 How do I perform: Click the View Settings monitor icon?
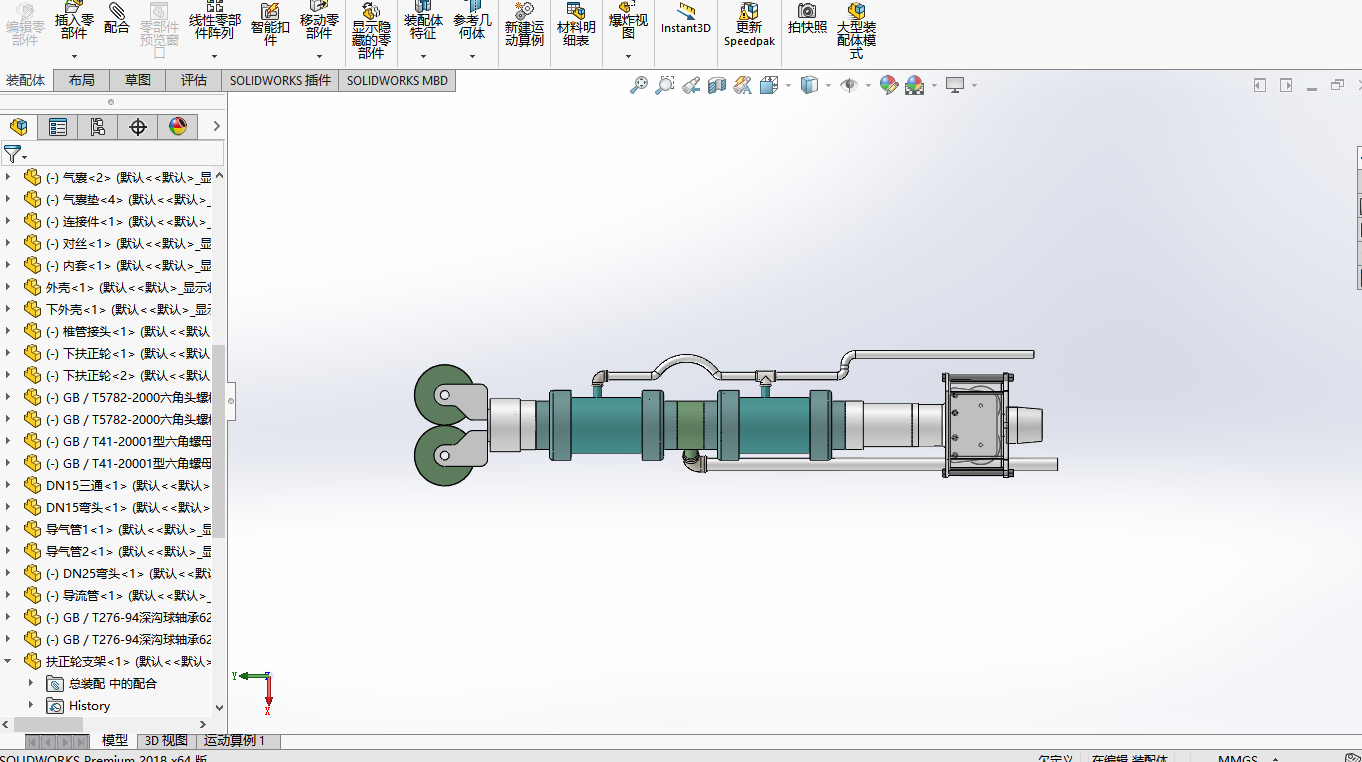click(955, 86)
